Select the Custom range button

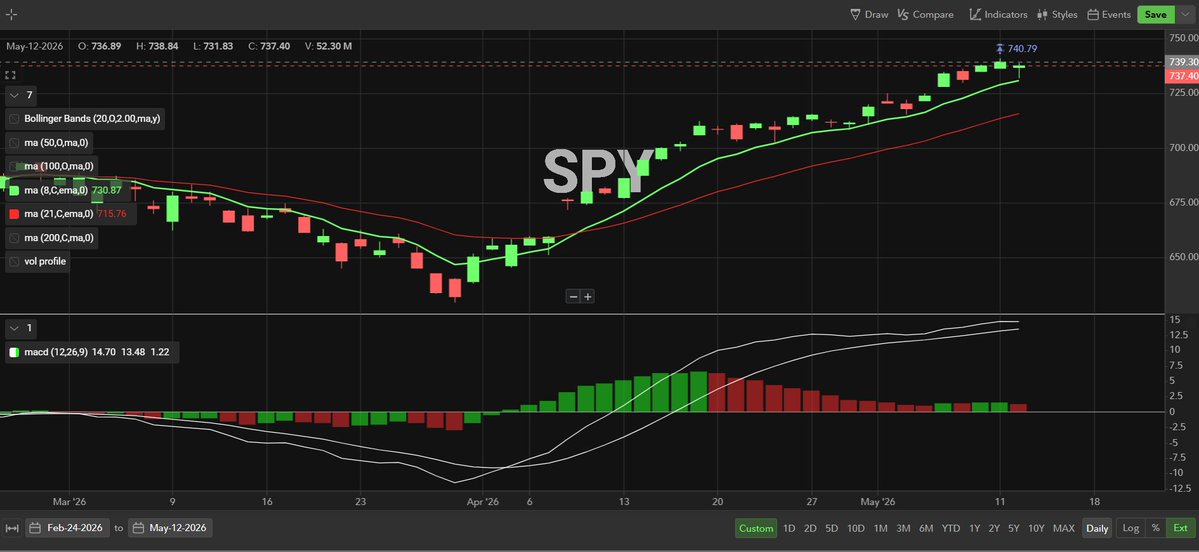[755, 528]
